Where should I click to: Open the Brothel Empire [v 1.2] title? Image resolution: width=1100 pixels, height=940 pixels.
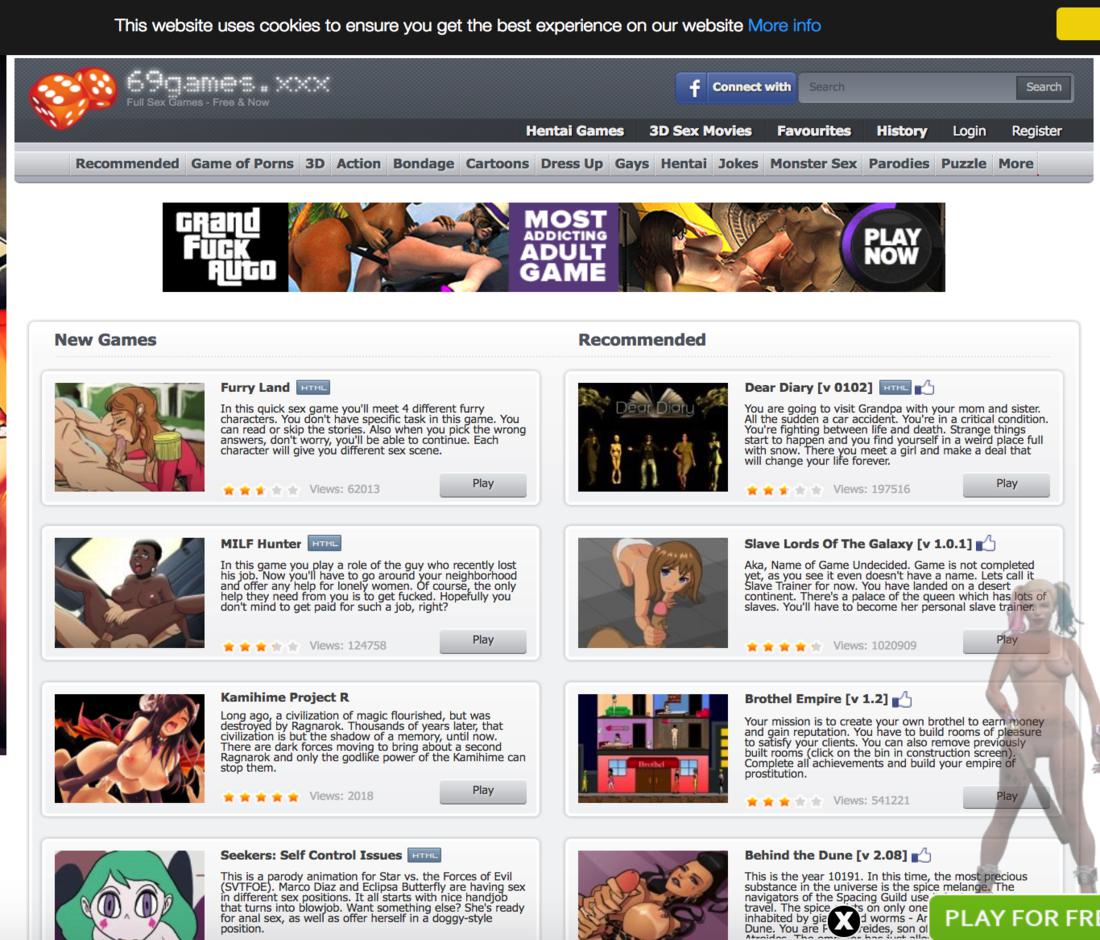[816, 699]
